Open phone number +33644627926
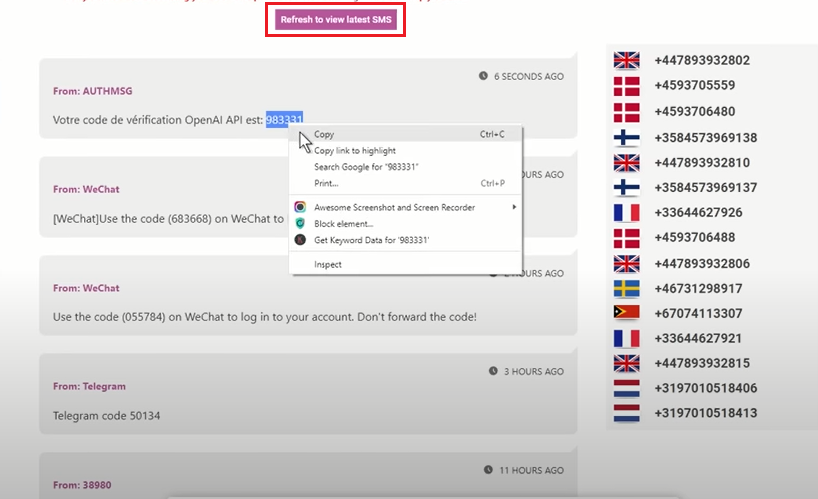This screenshot has height=499, width=818. coord(698,212)
